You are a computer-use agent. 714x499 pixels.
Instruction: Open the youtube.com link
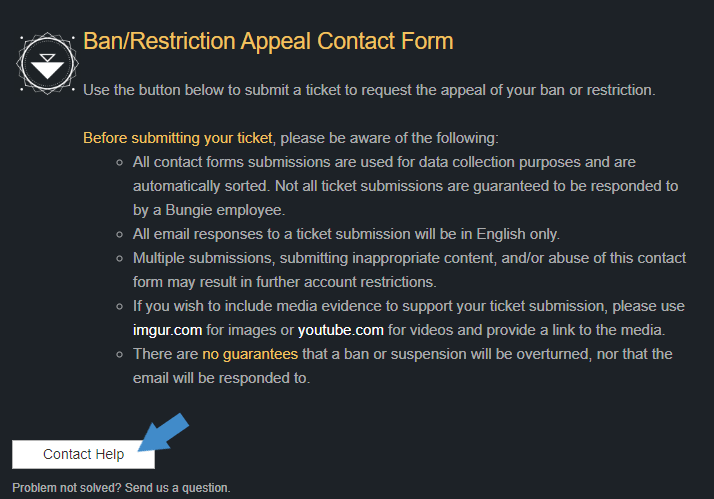coord(341,330)
